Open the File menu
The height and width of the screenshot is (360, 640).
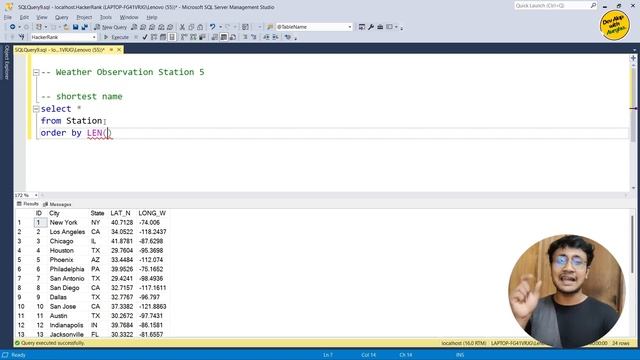pyautogui.click(x=8, y=17)
